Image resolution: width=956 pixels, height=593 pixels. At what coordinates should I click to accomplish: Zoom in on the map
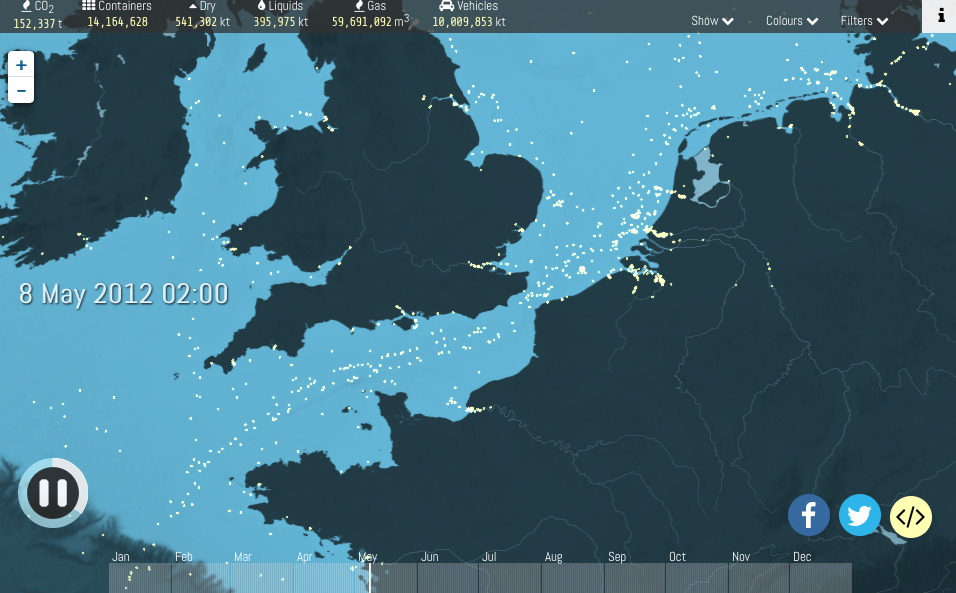pyautogui.click(x=21, y=65)
